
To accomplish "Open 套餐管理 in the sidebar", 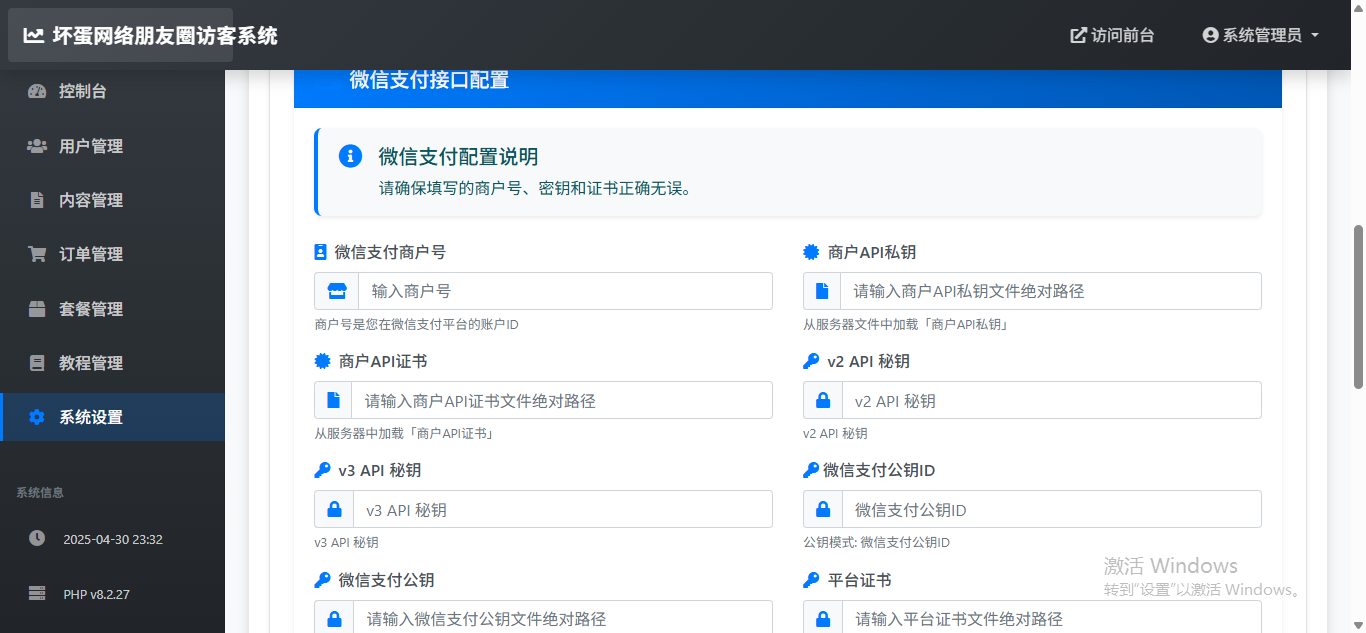I will [x=112, y=309].
